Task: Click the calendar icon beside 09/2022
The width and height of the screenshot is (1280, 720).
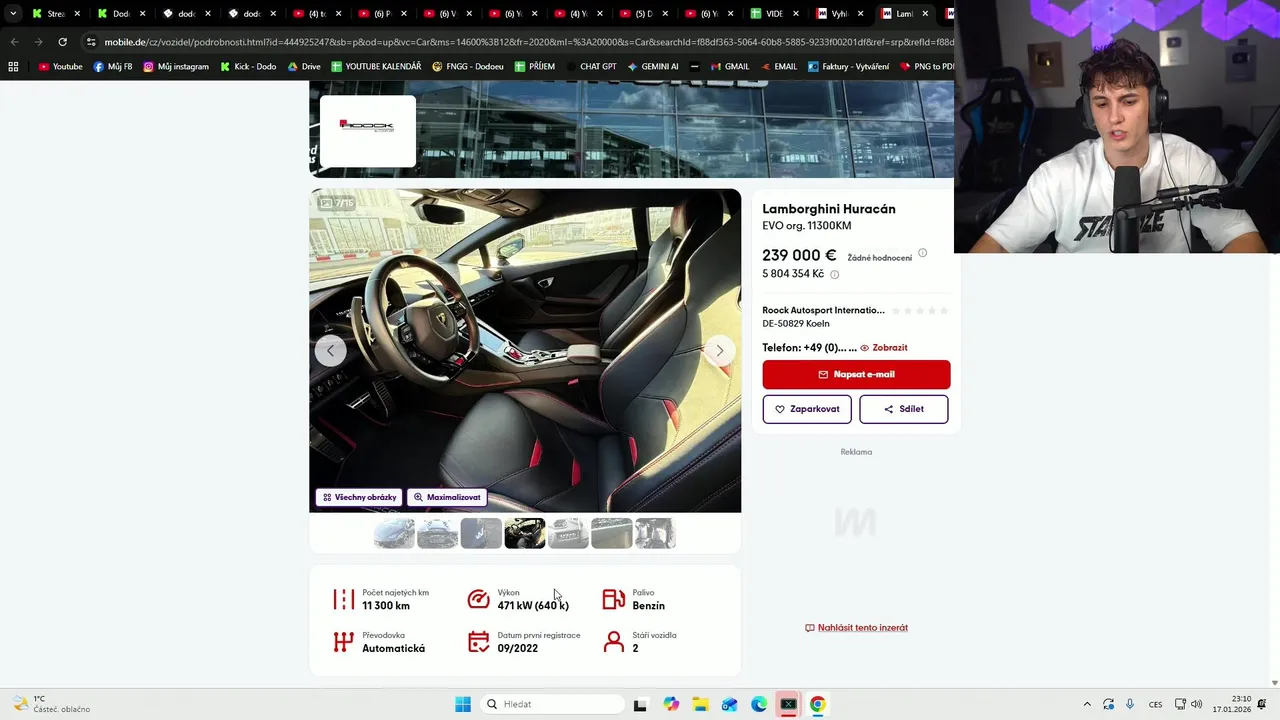Action: pyautogui.click(x=478, y=642)
